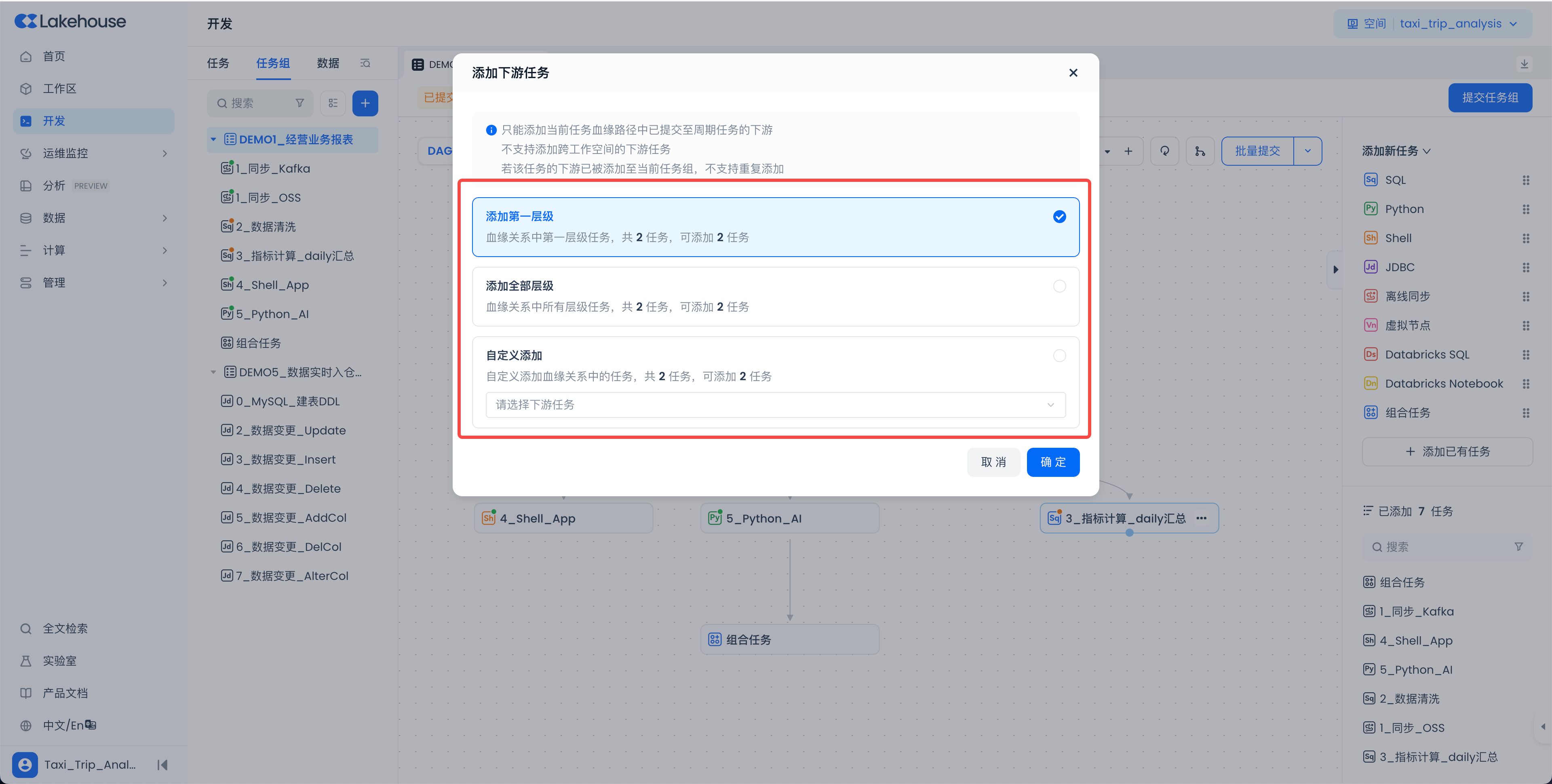Screen dimensions: 1552x784
Task: Select the 添加全部层级 radio option
Action: [x=1059, y=286]
